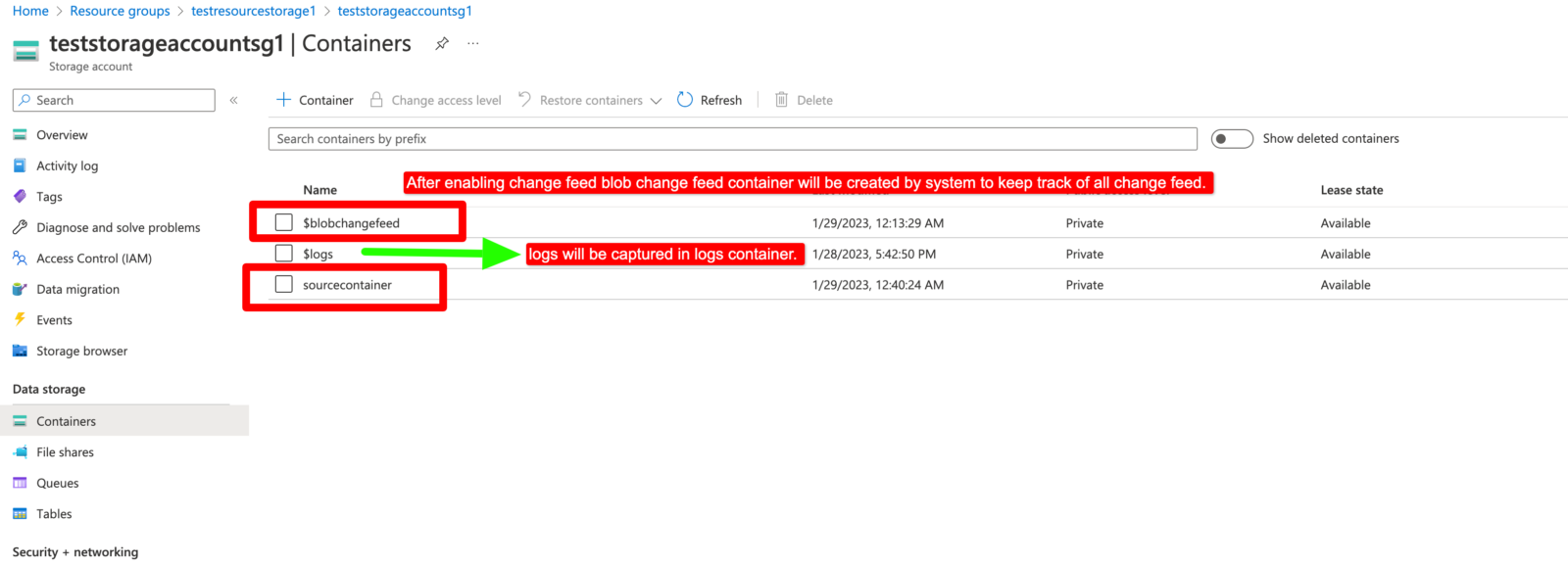Open the more options ellipsis menu

(473, 43)
